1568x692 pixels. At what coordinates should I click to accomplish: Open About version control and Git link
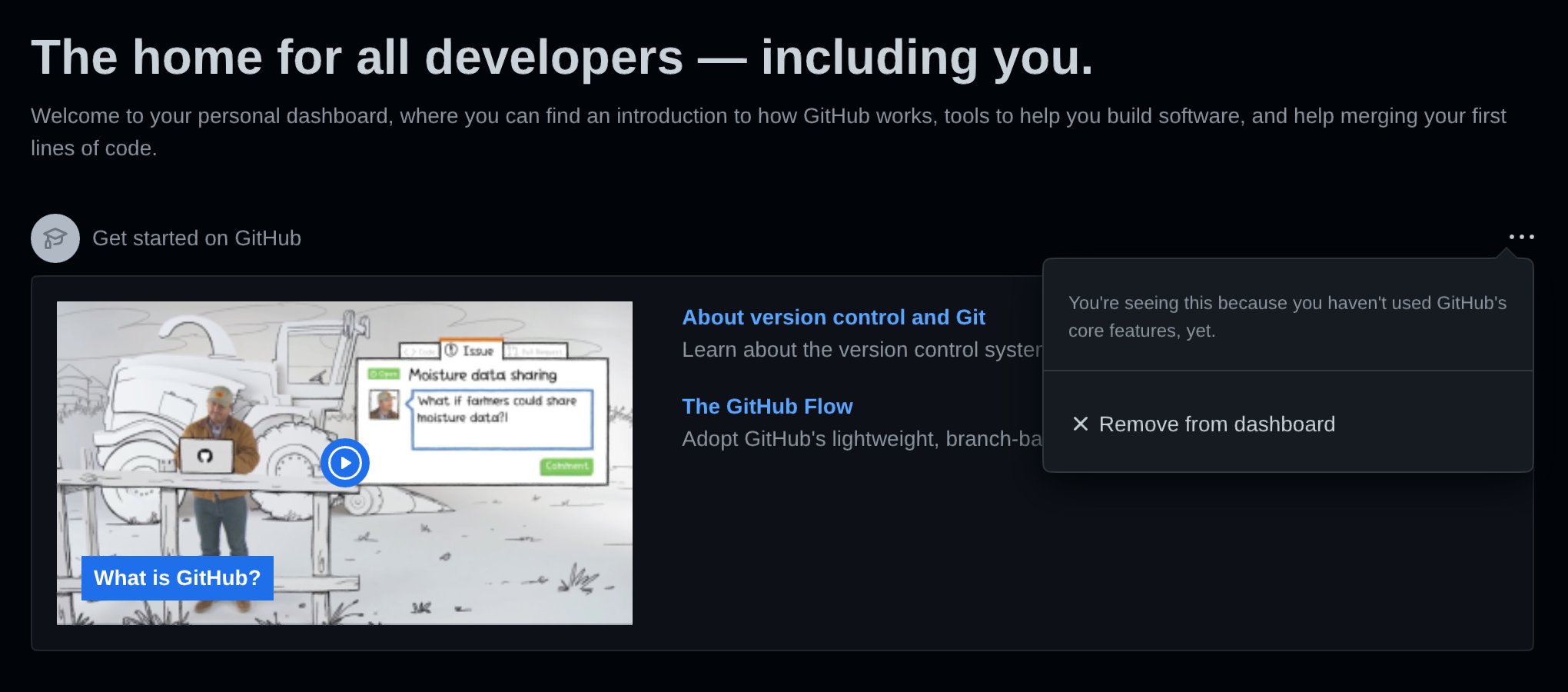(833, 317)
